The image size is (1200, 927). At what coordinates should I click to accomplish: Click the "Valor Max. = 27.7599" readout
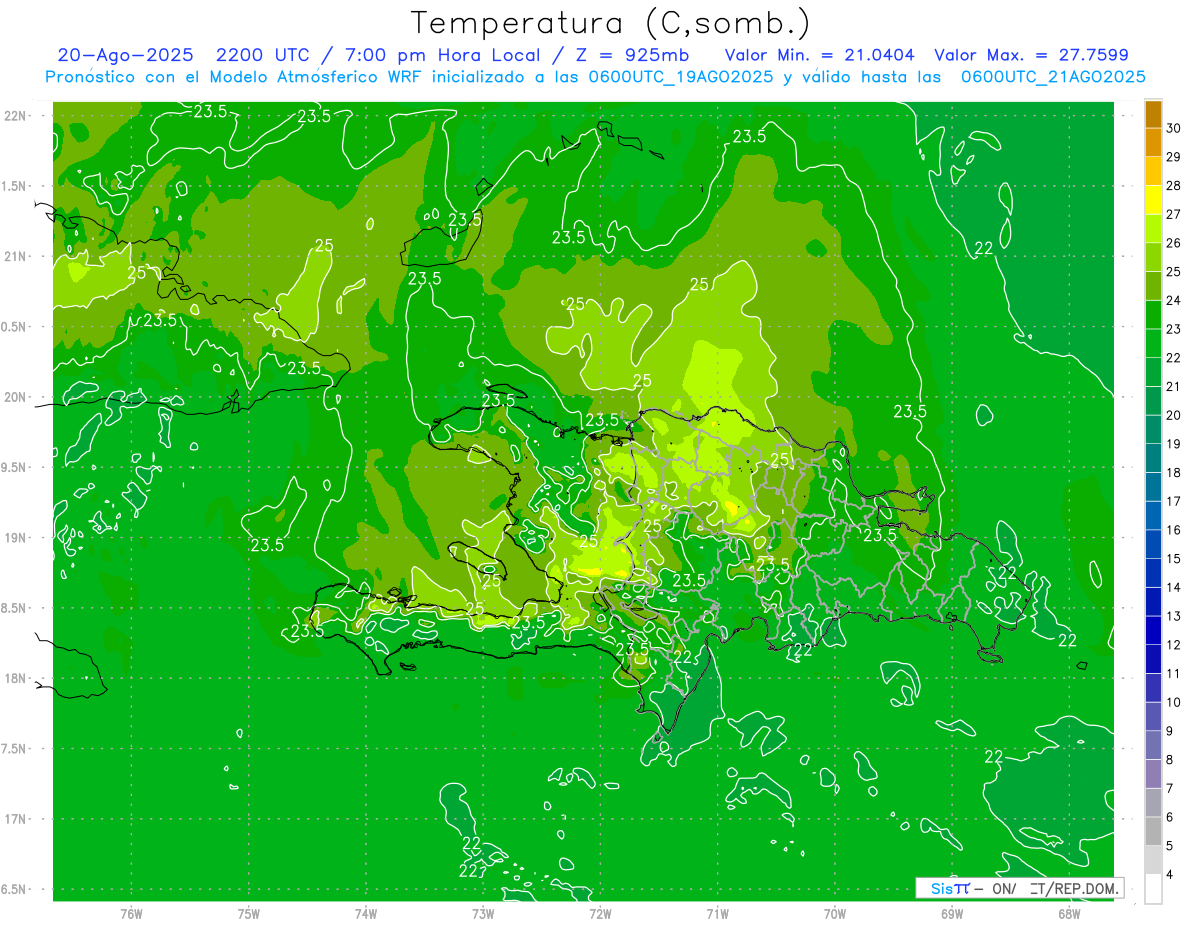[x=1031, y=55]
